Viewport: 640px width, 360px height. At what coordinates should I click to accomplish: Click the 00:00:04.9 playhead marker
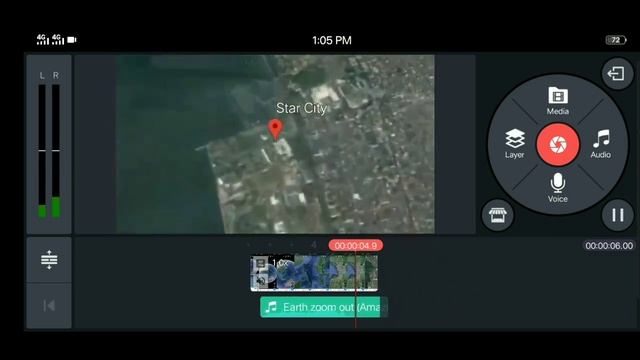(356, 246)
